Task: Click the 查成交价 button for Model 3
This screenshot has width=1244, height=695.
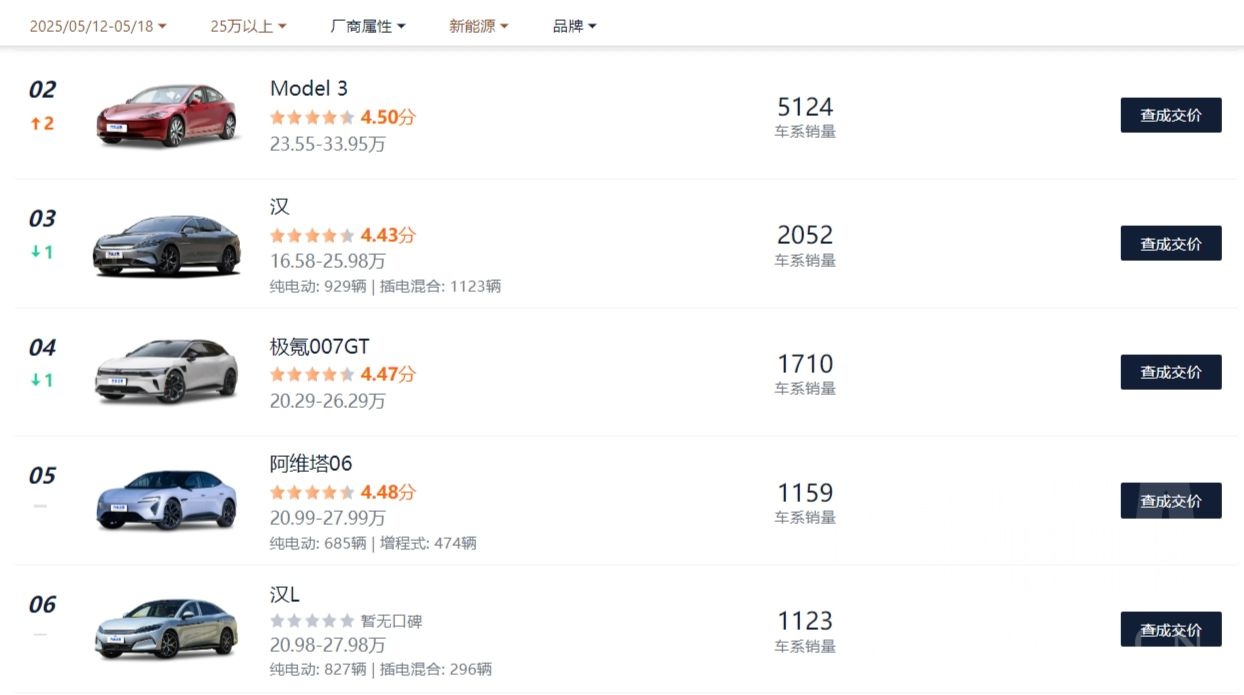Action: [1171, 115]
